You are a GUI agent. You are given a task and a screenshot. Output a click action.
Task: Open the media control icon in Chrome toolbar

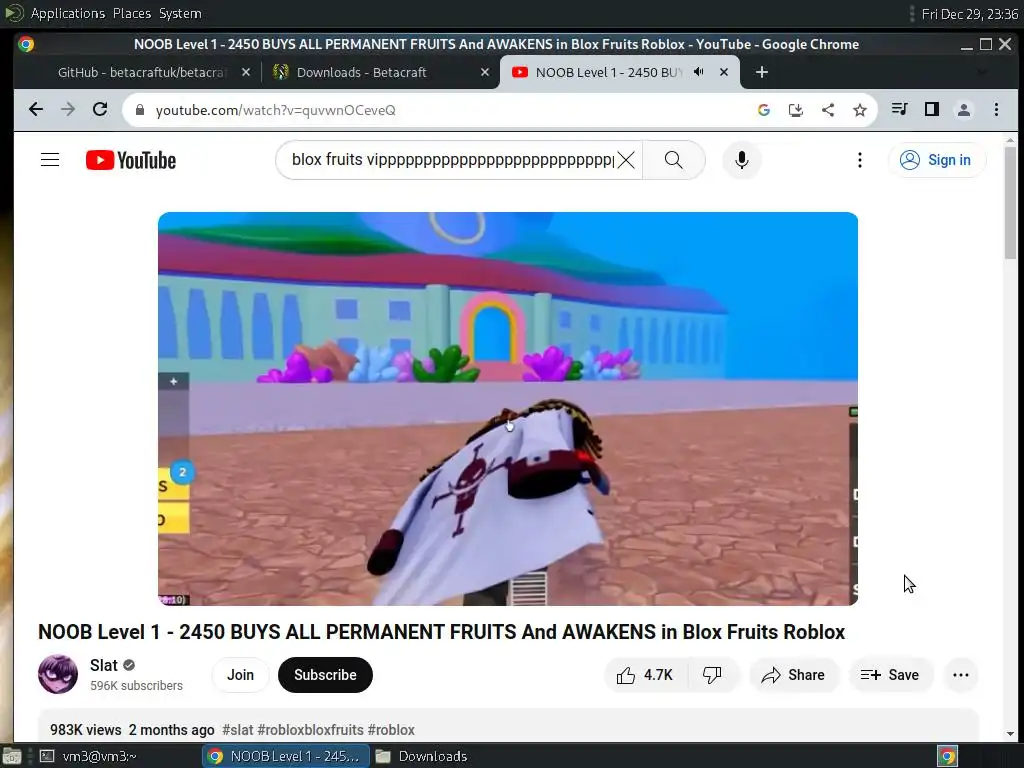point(900,110)
